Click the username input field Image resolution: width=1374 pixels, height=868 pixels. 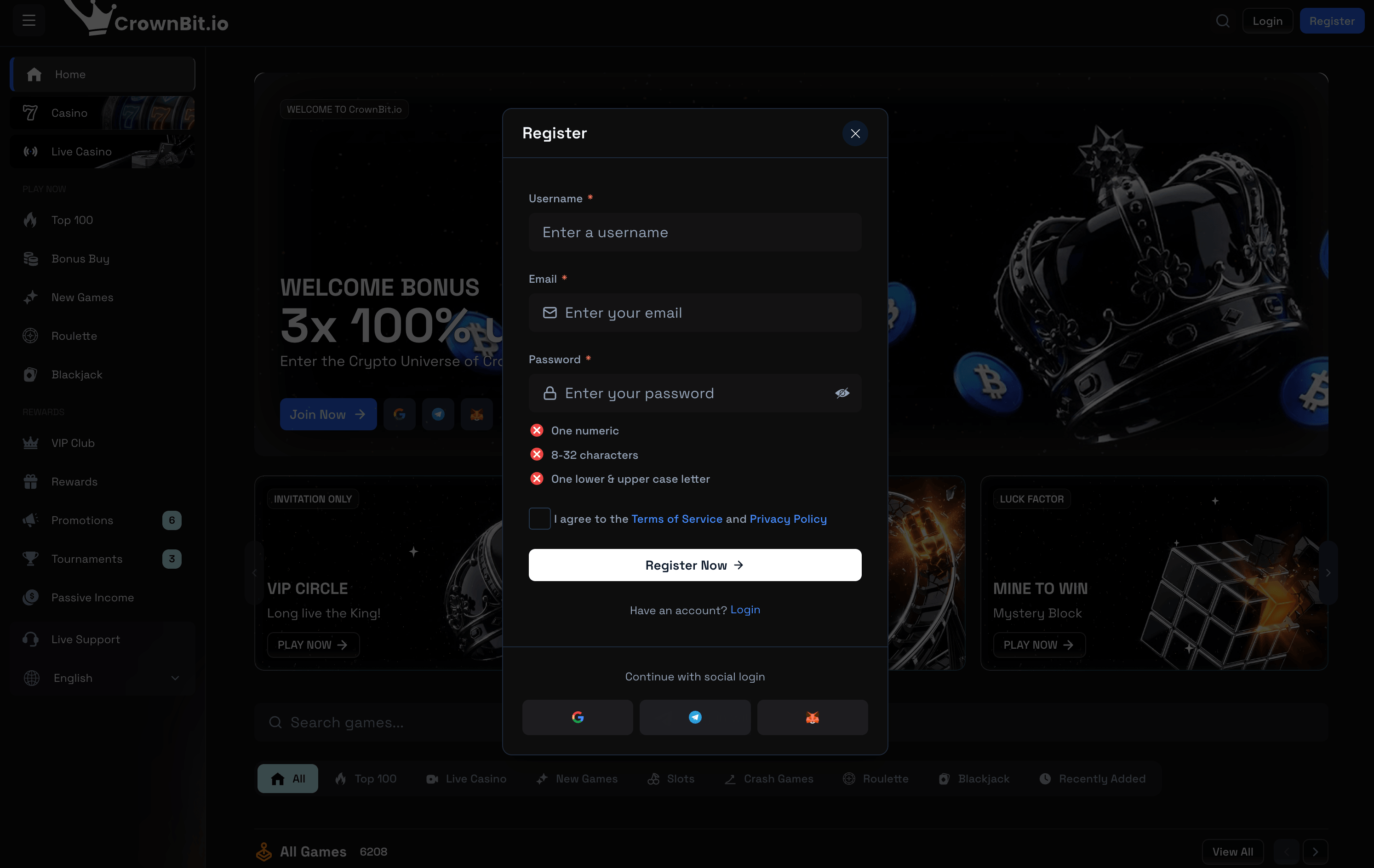(695, 232)
